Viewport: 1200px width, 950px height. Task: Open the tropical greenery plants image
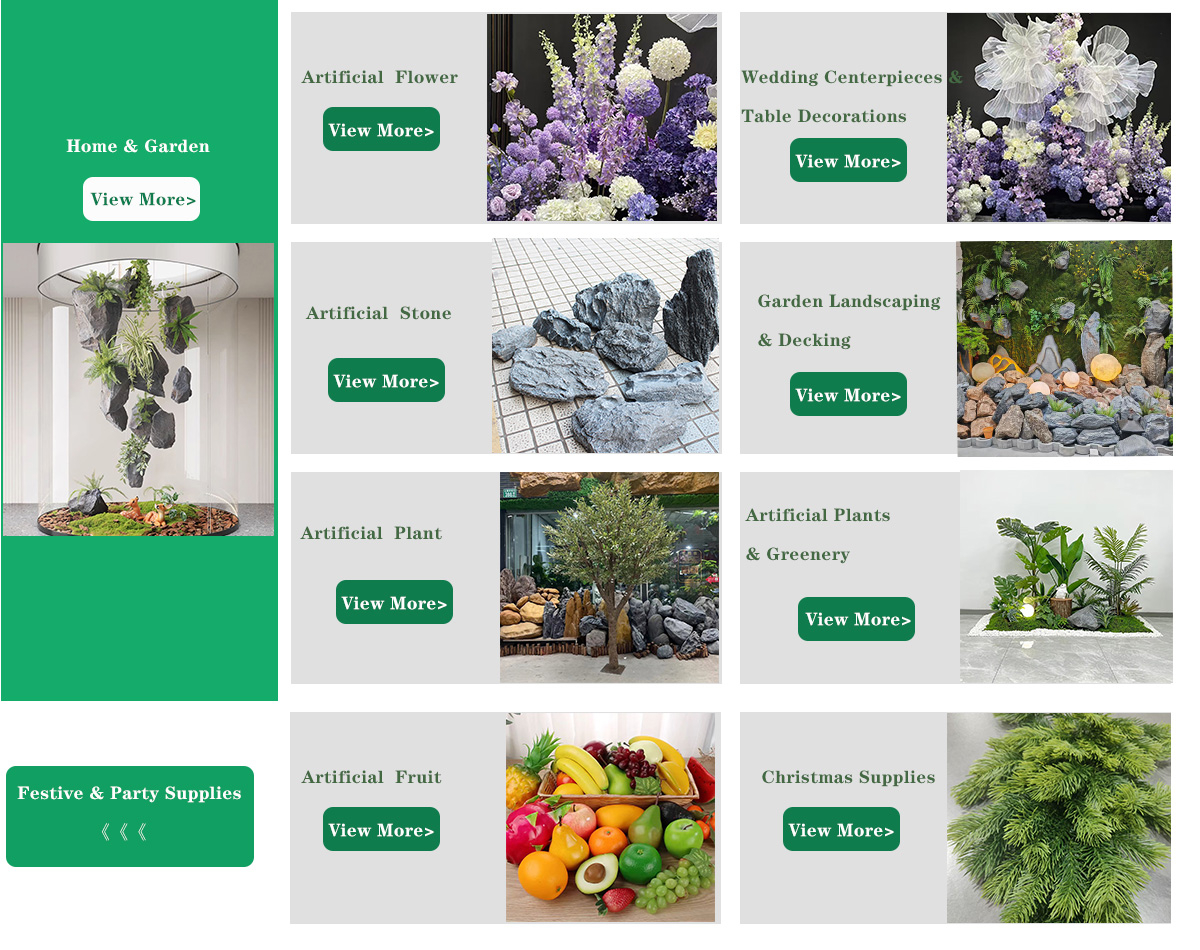pyautogui.click(x=1066, y=577)
